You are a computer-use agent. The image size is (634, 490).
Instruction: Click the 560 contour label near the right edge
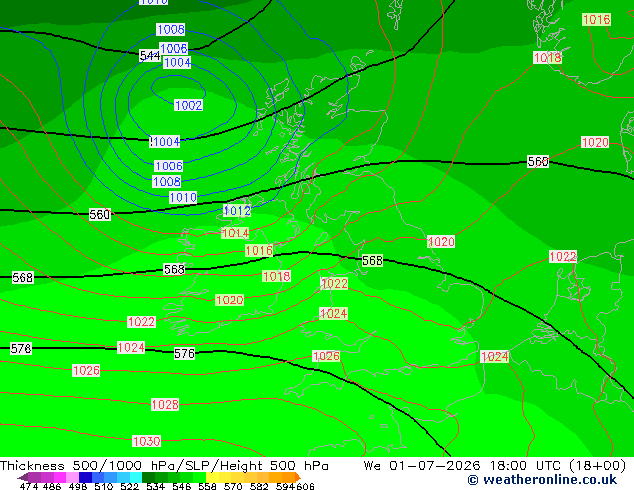538,162
